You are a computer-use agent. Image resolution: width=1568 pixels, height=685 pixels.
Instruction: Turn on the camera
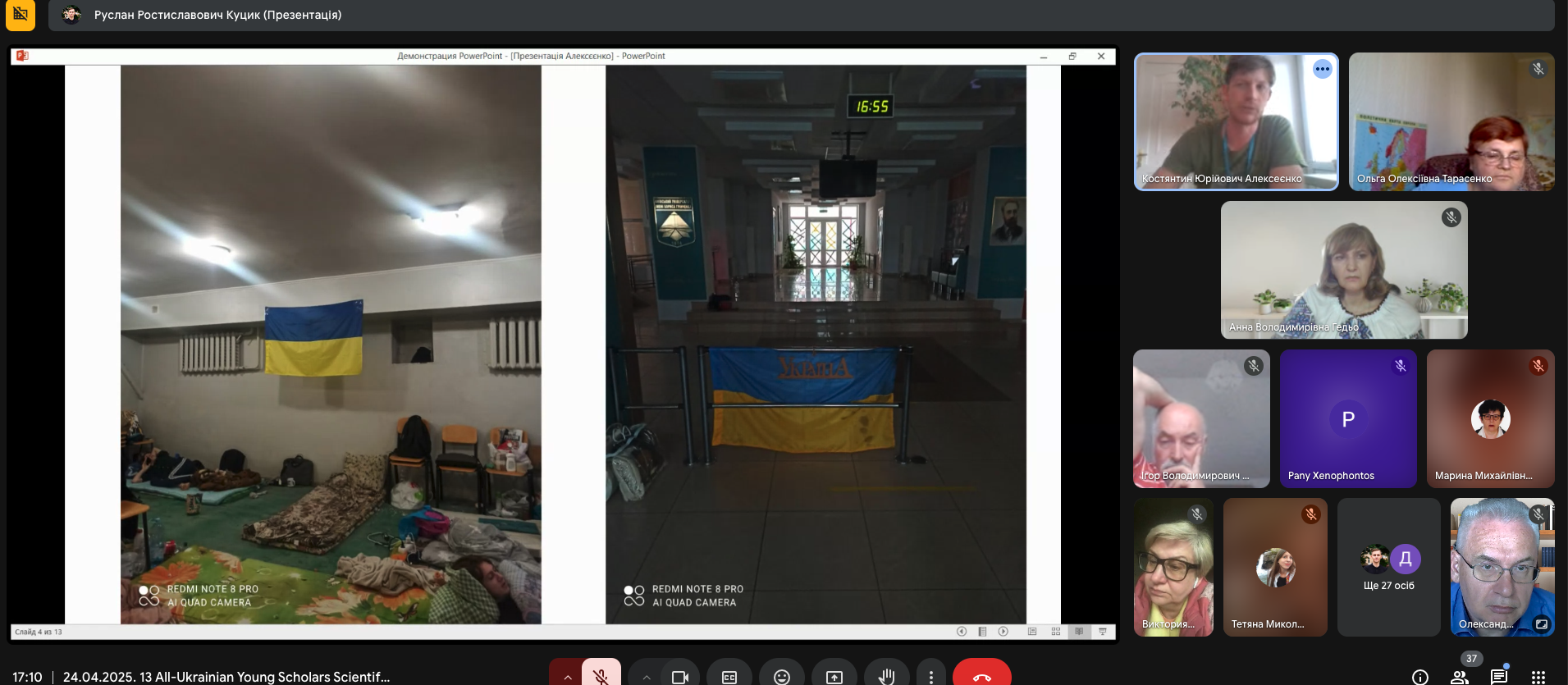click(679, 676)
